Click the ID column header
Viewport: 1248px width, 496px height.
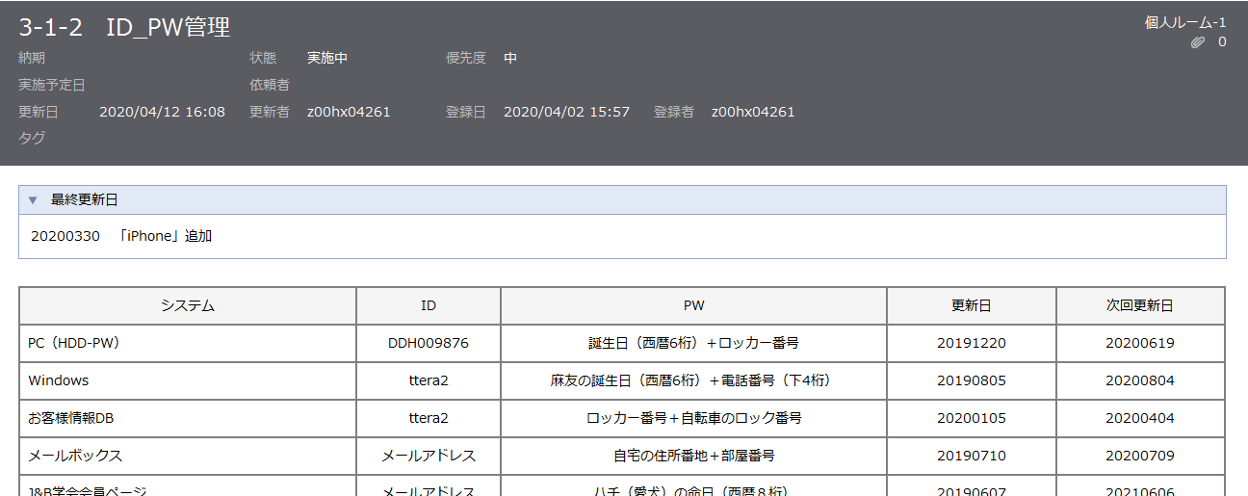point(428,306)
